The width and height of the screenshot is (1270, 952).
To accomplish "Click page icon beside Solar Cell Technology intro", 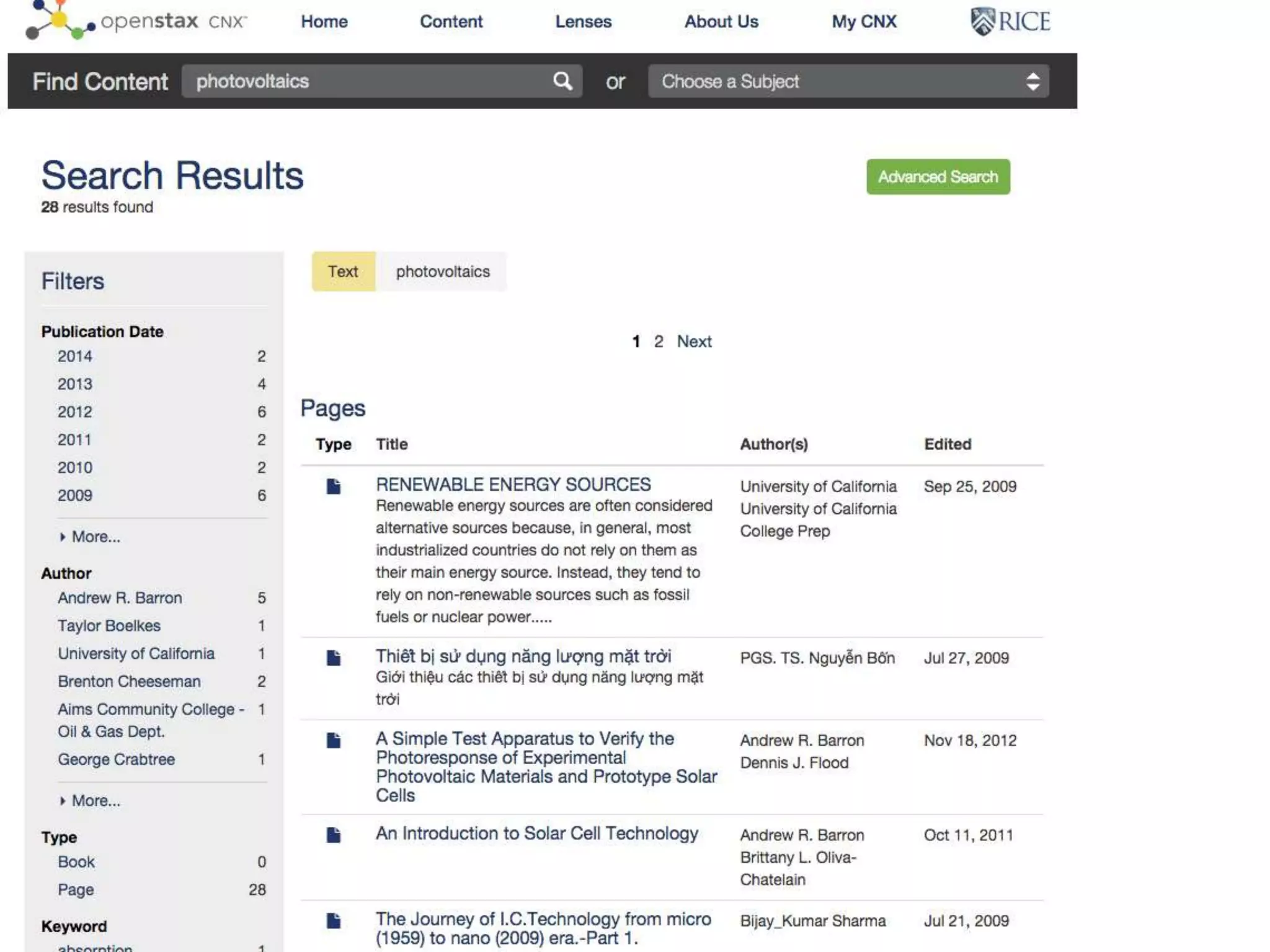I will (334, 835).
